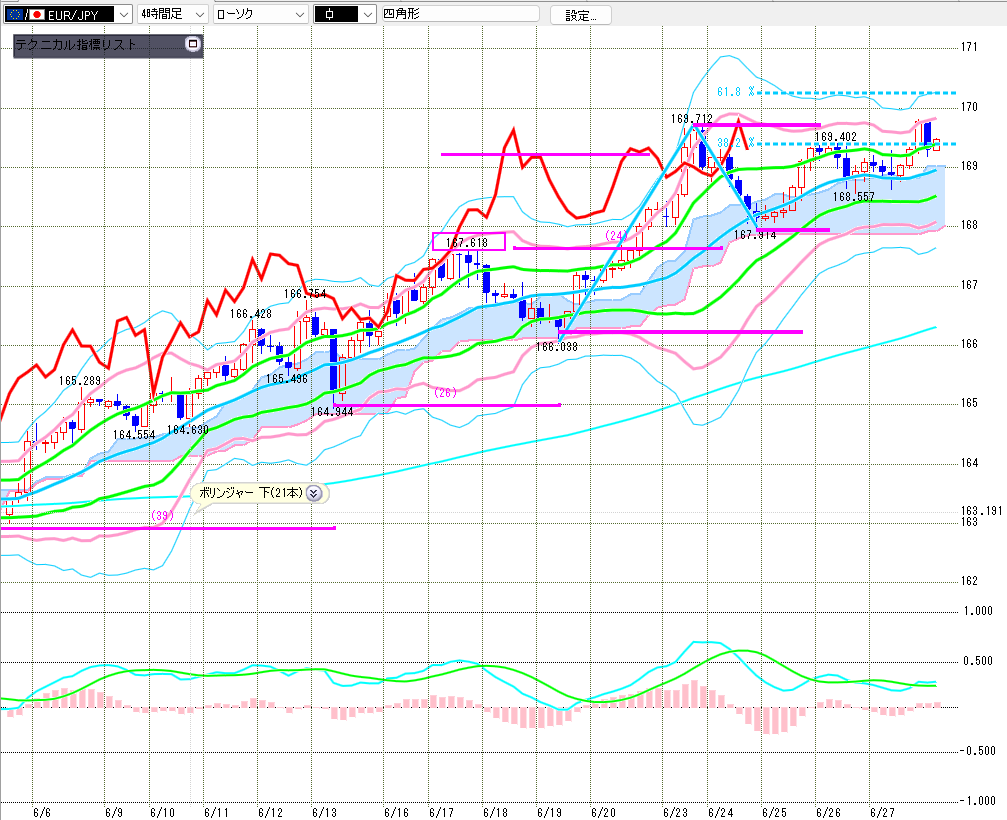Image resolution: width=1007 pixels, height=820 pixels.
Task: Expand the ボリンジャー 下(21本) tooltip chevron
Action: (x=313, y=493)
